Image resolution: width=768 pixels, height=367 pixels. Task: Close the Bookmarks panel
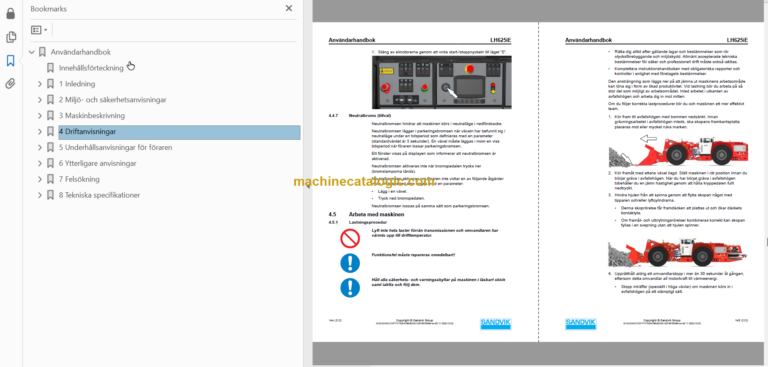pos(289,8)
